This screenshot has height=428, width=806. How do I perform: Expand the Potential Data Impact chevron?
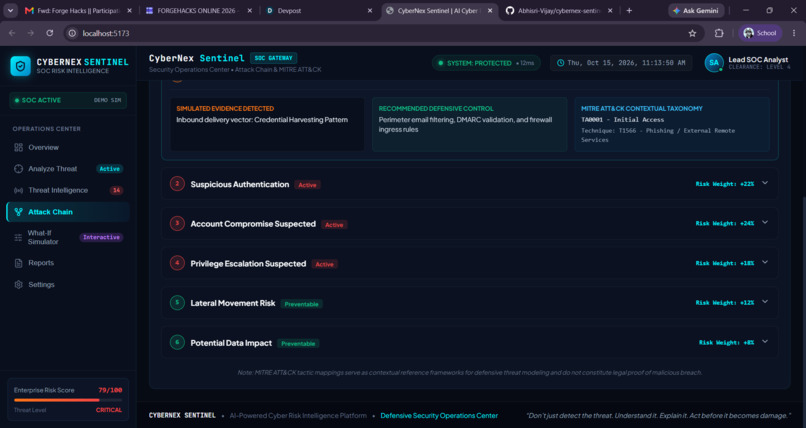coord(765,341)
